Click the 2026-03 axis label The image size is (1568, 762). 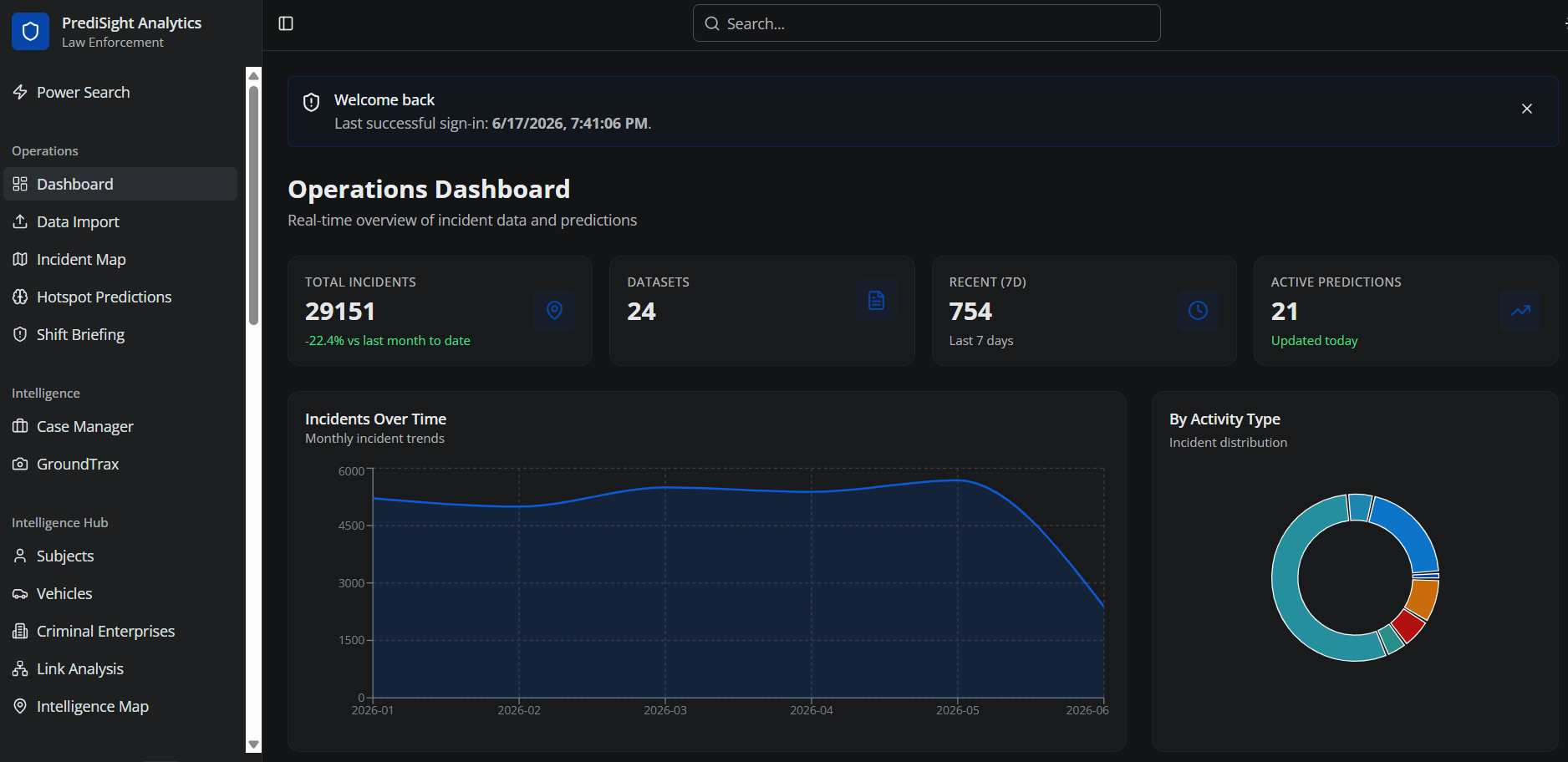[x=665, y=710]
